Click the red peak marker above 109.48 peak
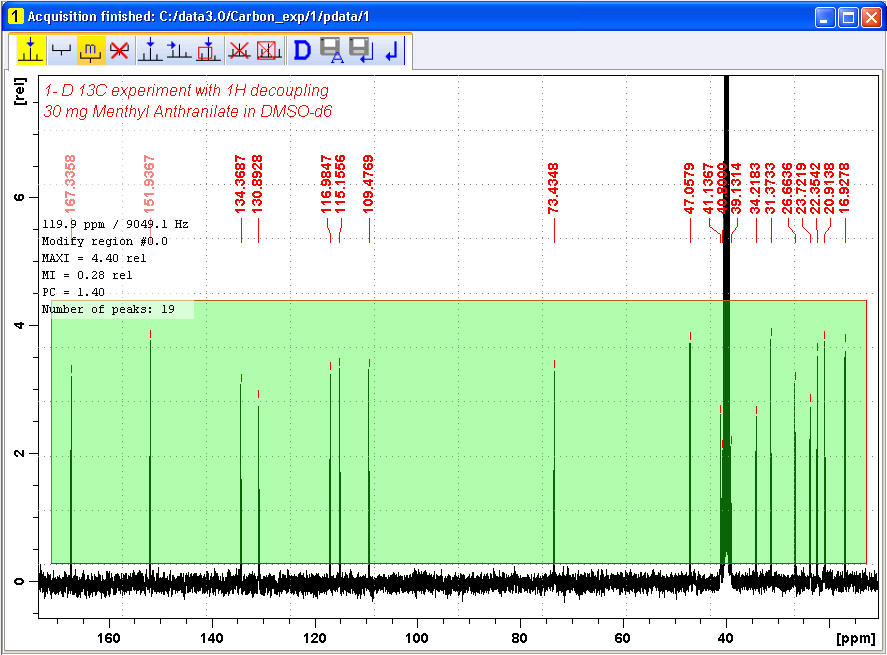This screenshot has width=887, height=655. pyautogui.click(x=369, y=363)
